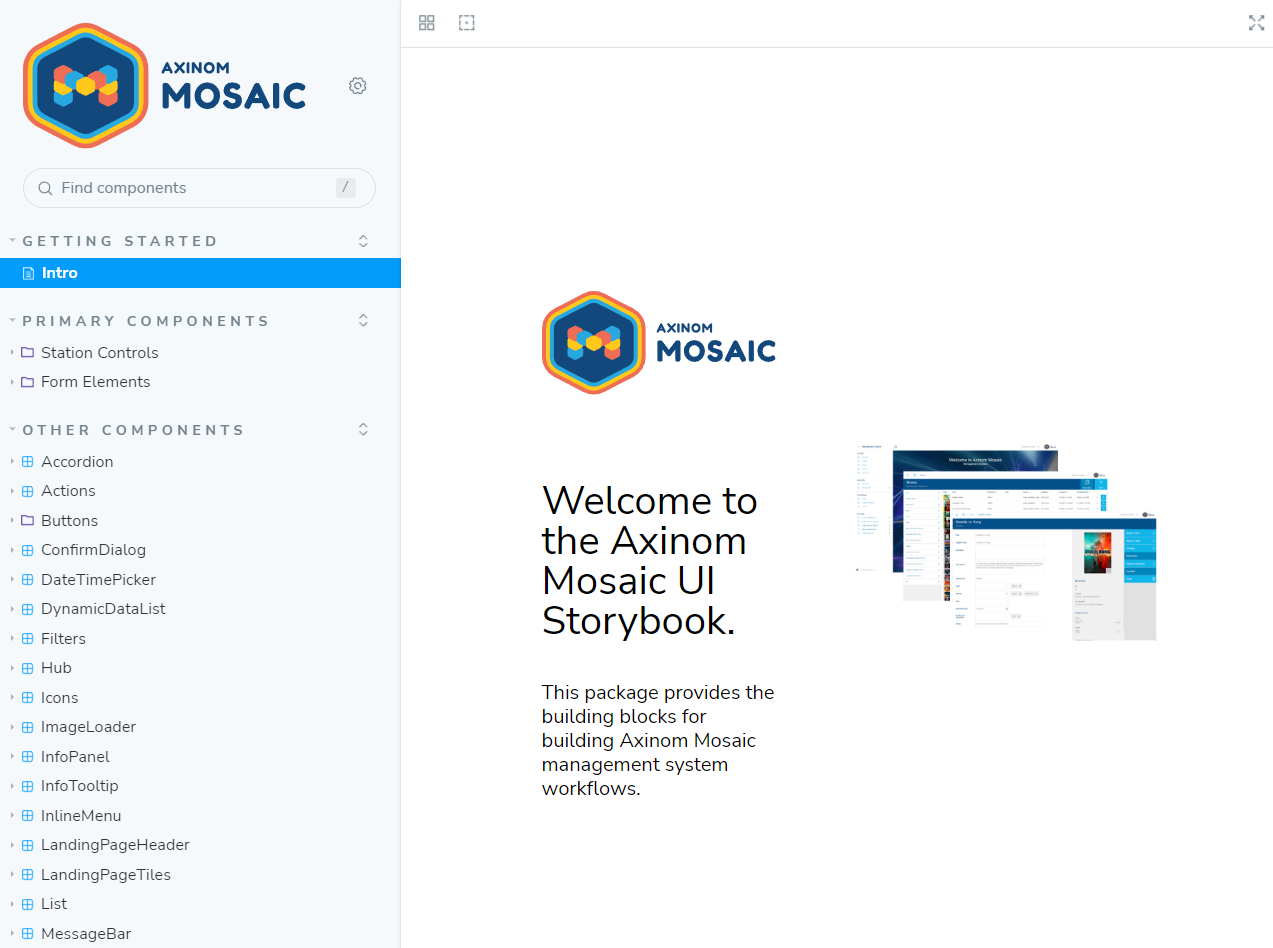This screenshot has height=948, width=1273.
Task: Open the Storybook settings gear menu
Action: click(358, 86)
